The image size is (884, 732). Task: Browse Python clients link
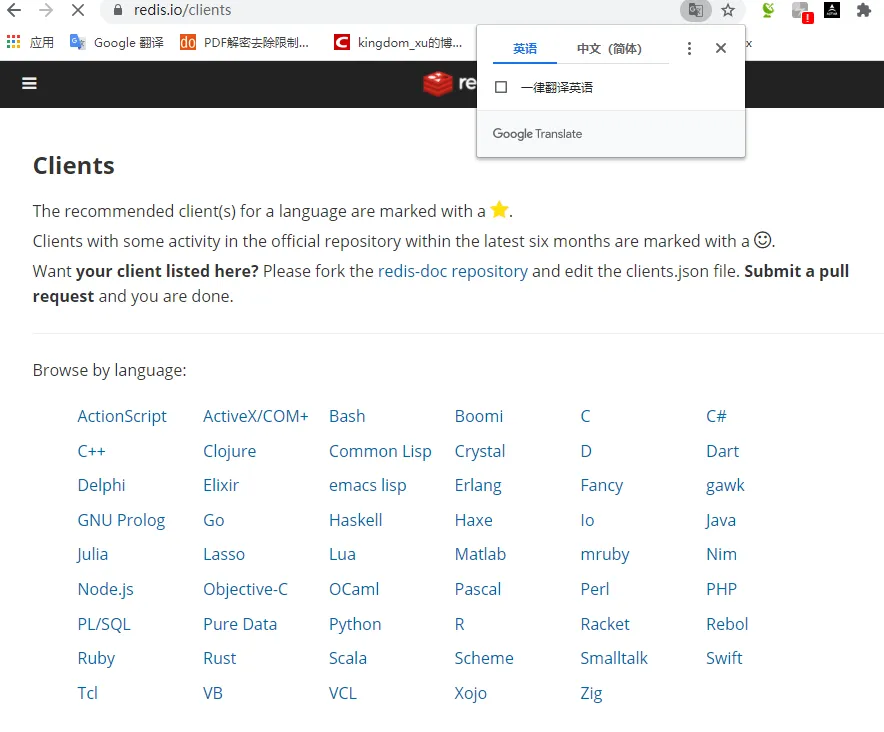355,624
